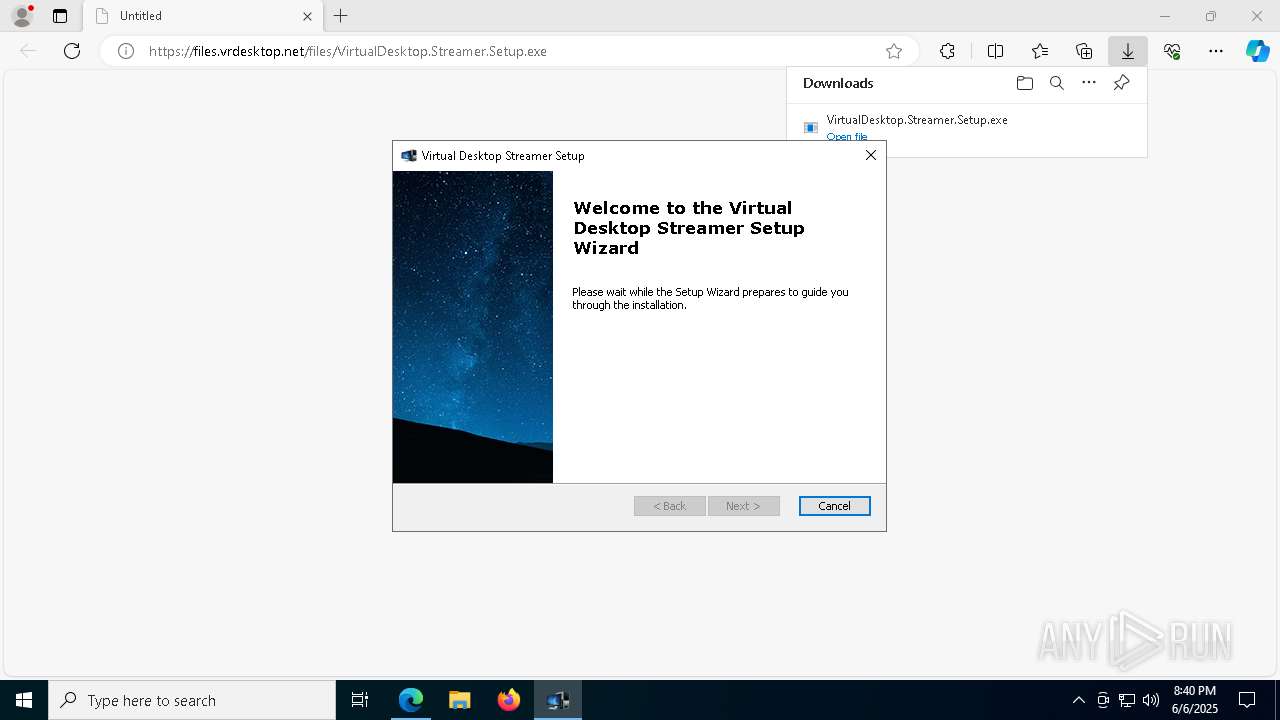Open File Explorer from the taskbar

[460, 700]
